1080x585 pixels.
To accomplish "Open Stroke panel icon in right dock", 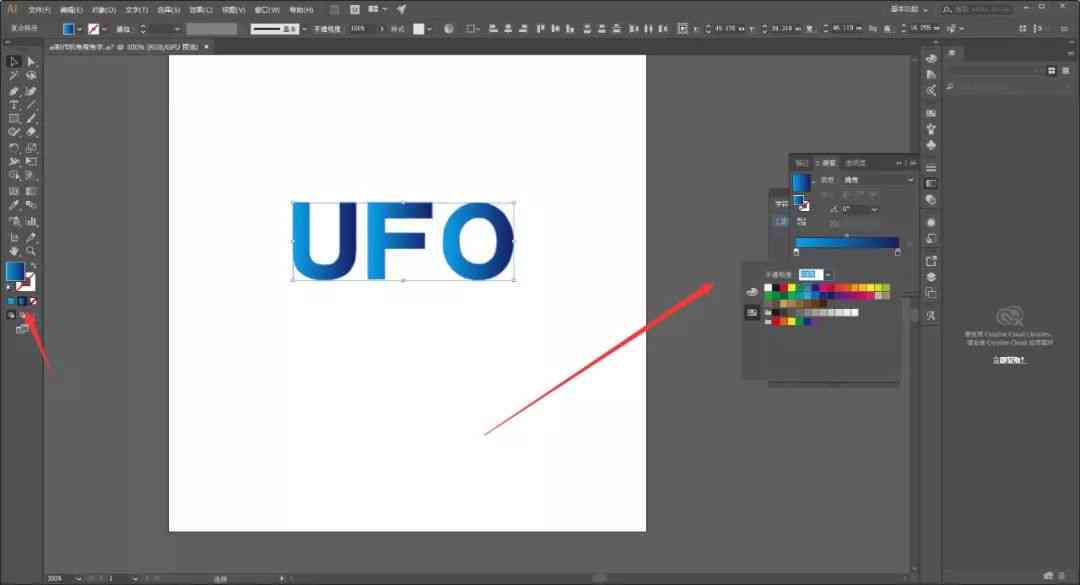I will point(931,167).
